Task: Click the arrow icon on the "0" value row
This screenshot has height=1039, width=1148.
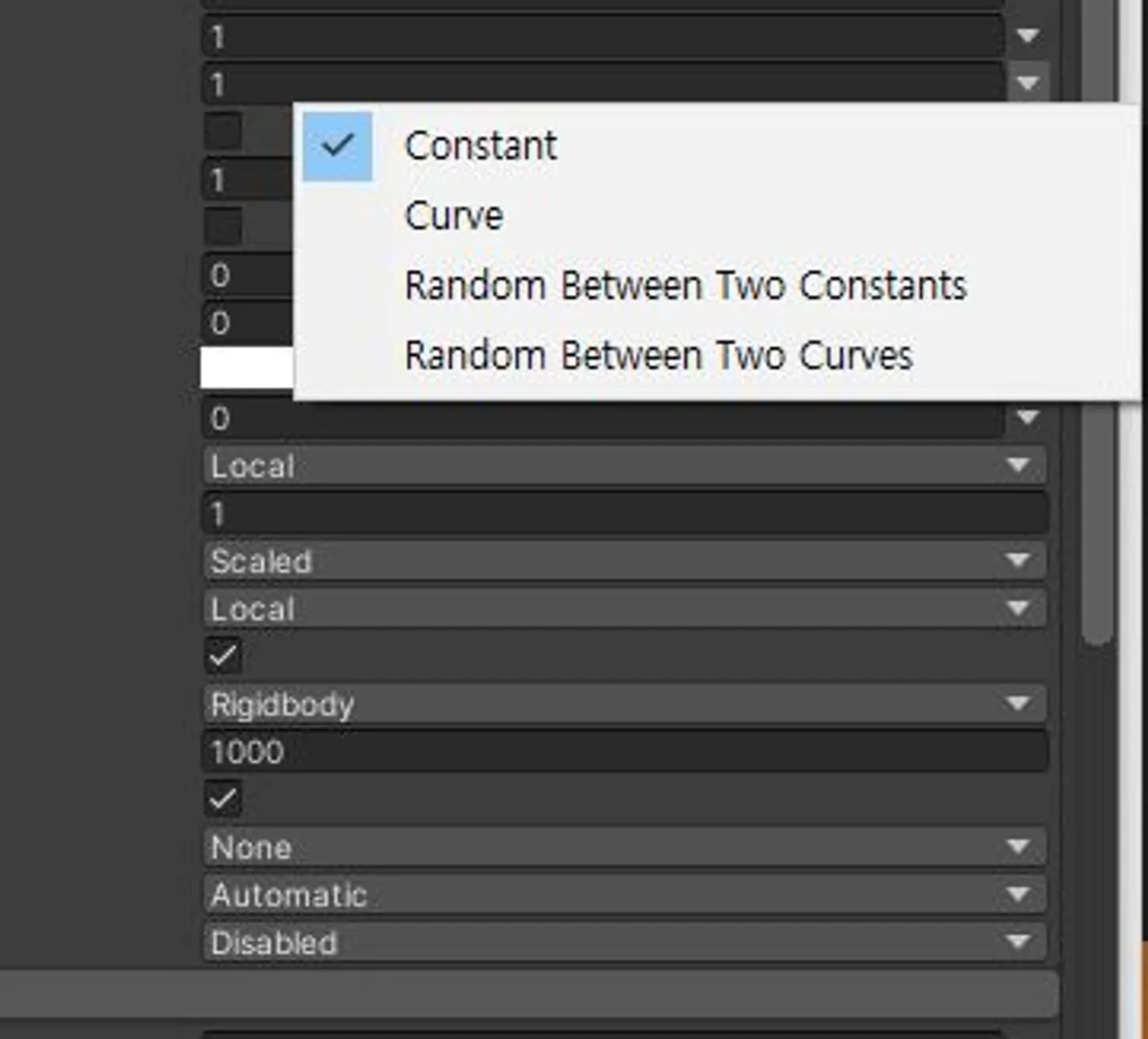Action: [x=1028, y=416]
